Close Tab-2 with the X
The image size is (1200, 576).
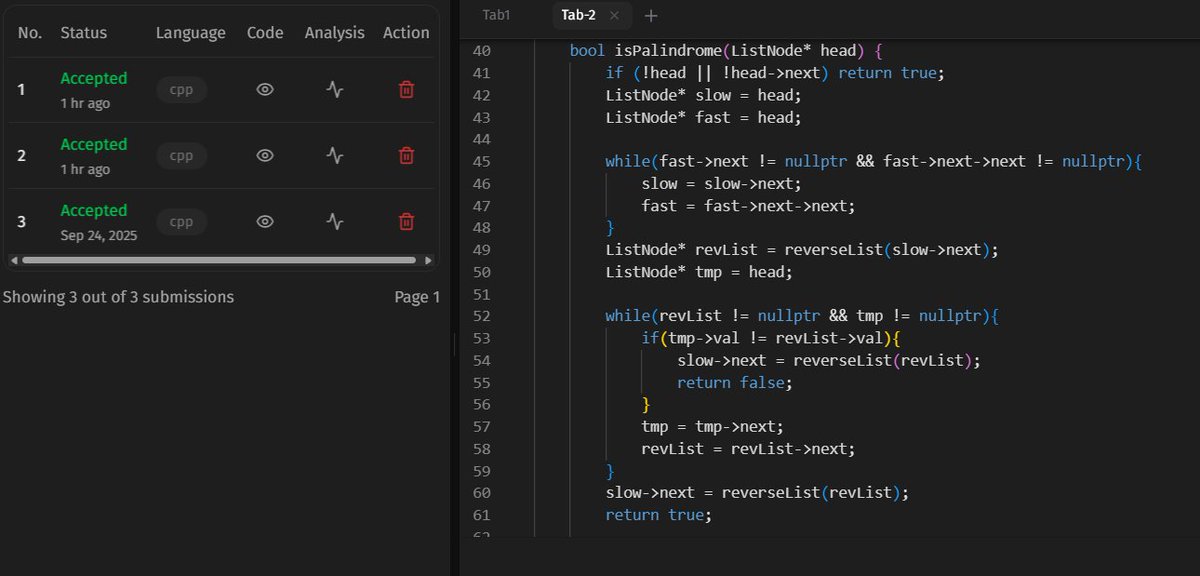coord(614,15)
